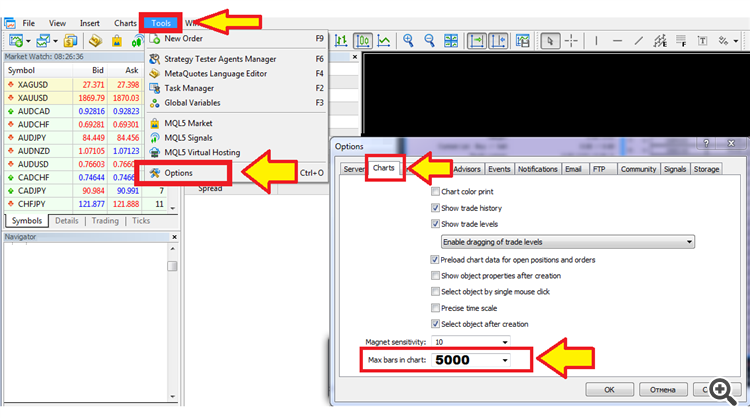The image size is (750, 418).
Task: Select the Trendline tool
Action: [x=639, y=41]
